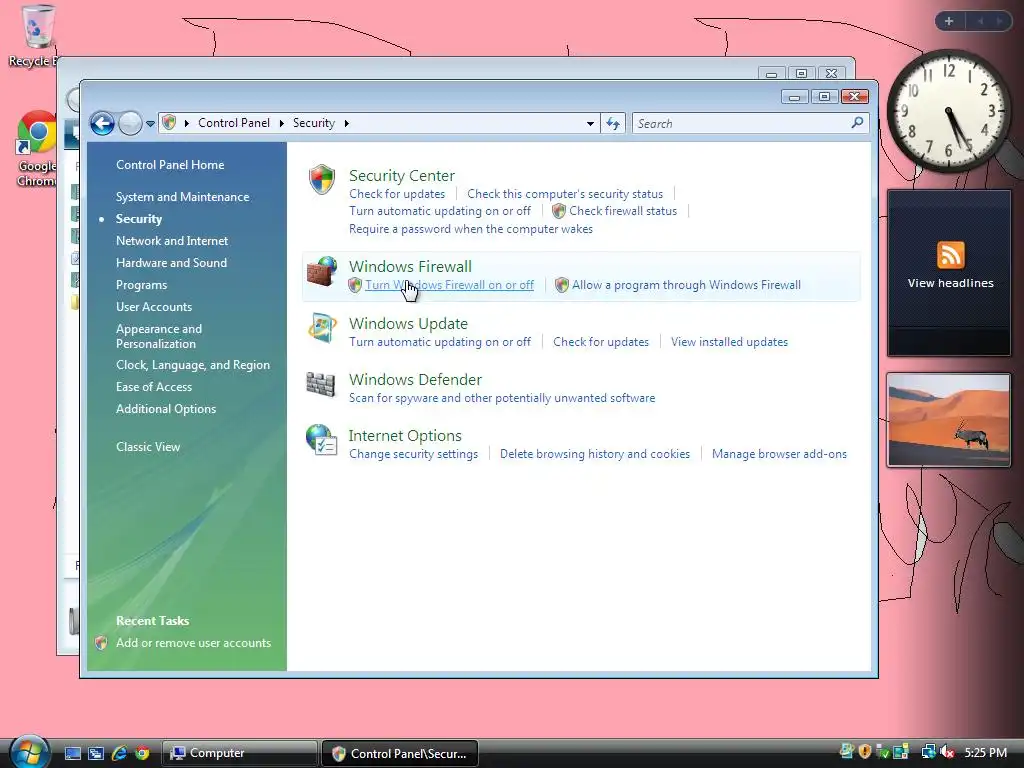Click the desert slideshow gadget picture
Viewport: 1024px width, 768px height.
949,420
